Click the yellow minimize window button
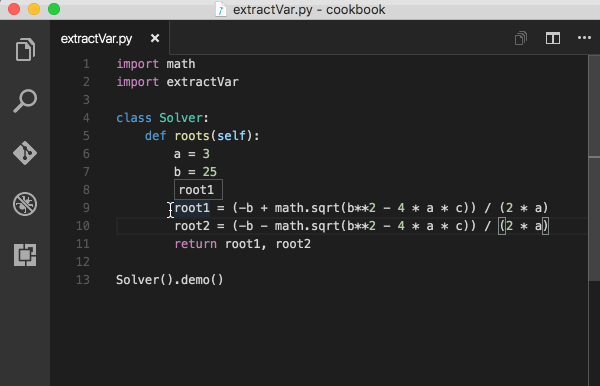Screen dimensions: 600x386 (x=34, y=9)
